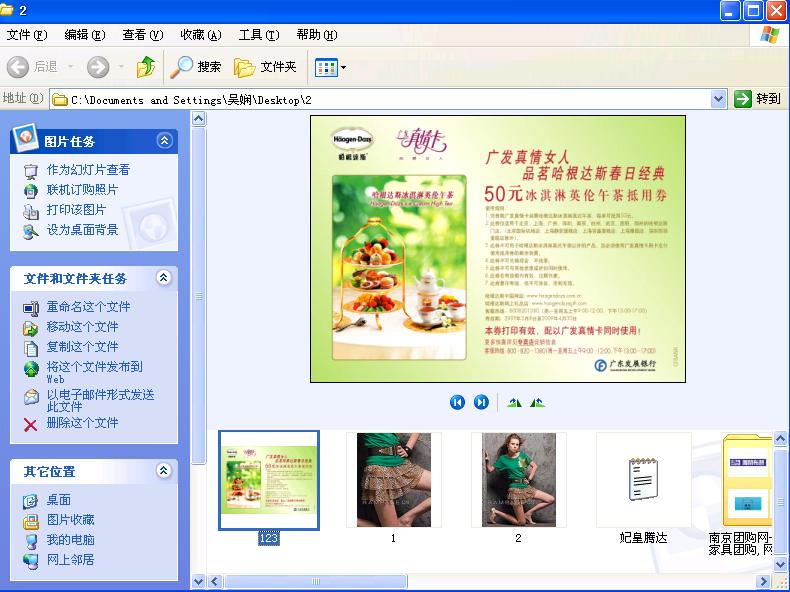Open the 收藏(A) menu
The image size is (790, 592).
201,35
